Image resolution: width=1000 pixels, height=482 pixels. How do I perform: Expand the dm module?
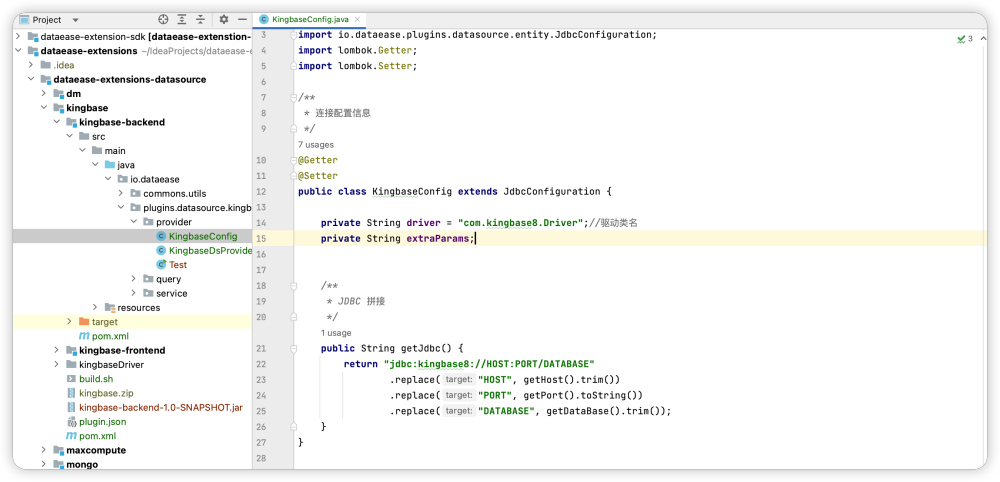(x=43, y=94)
